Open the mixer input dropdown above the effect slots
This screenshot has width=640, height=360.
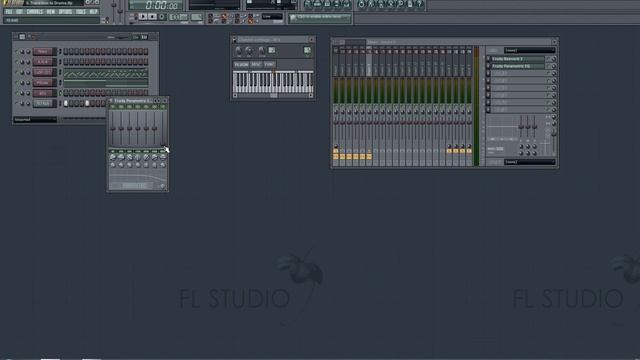coord(529,50)
